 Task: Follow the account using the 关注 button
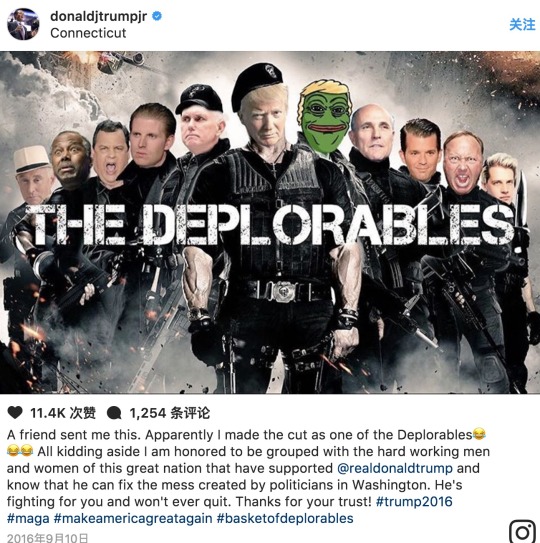[x=522, y=25]
